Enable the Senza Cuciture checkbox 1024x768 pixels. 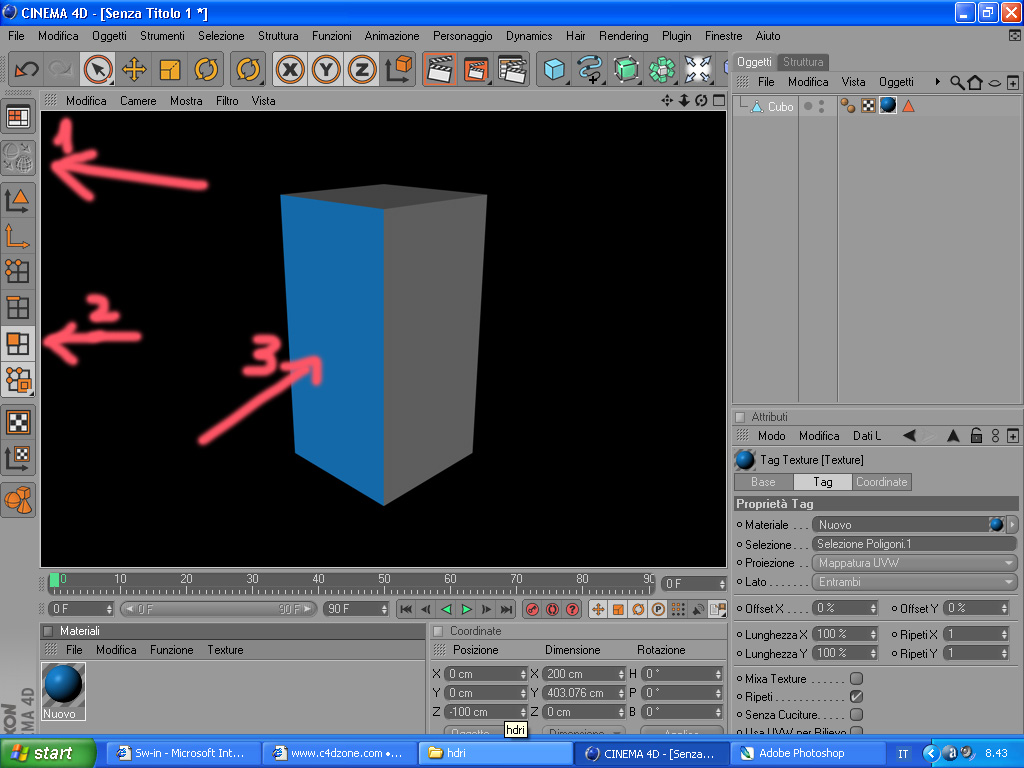(x=856, y=714)
